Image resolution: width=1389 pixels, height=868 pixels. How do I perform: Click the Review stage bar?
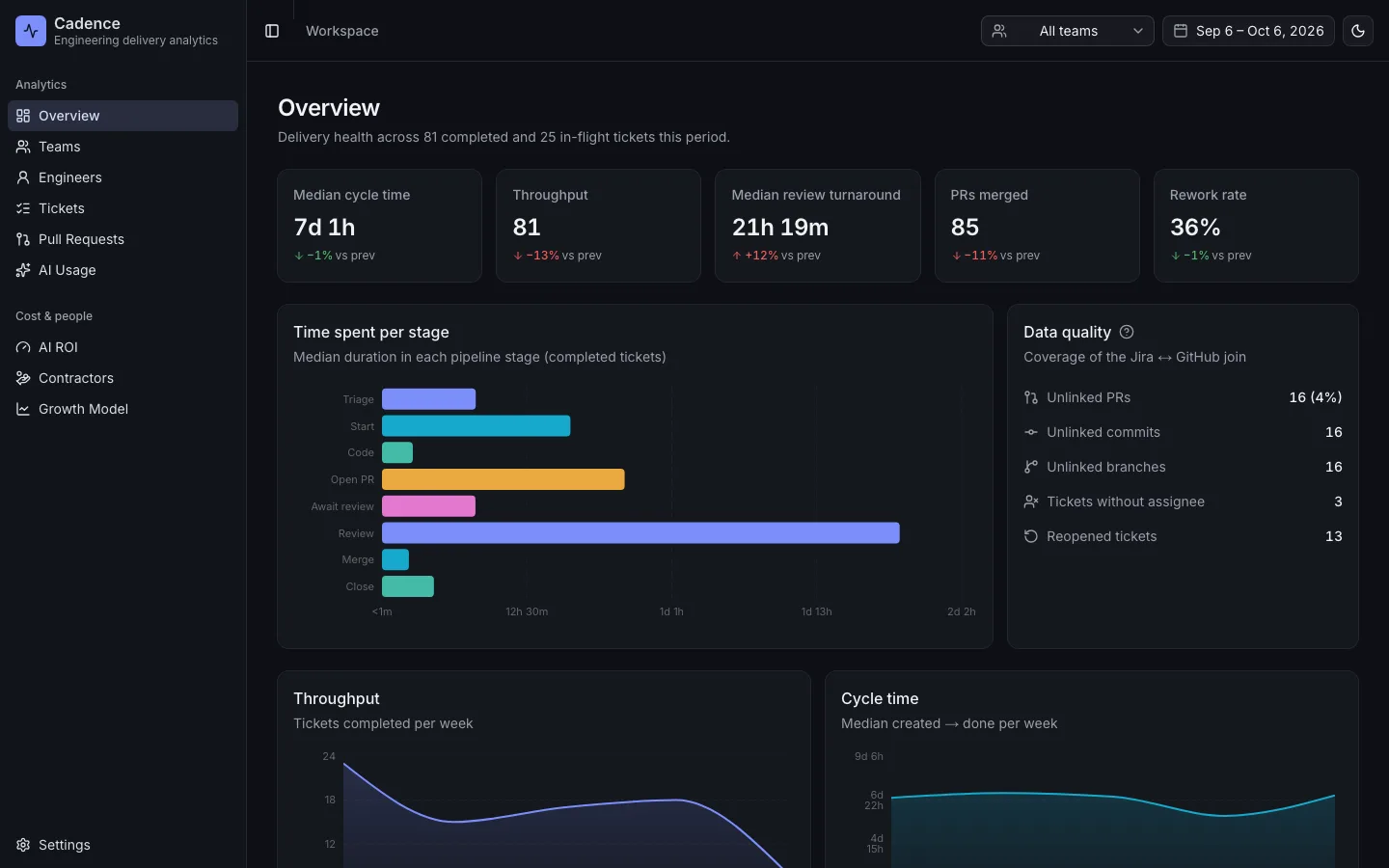640,532
